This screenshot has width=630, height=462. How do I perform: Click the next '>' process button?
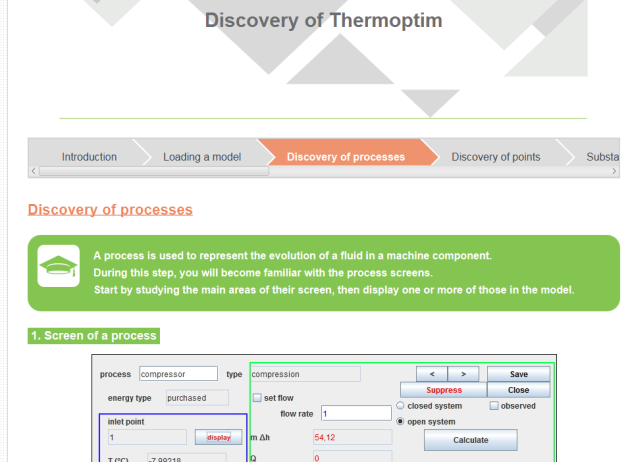pos(463,374)
